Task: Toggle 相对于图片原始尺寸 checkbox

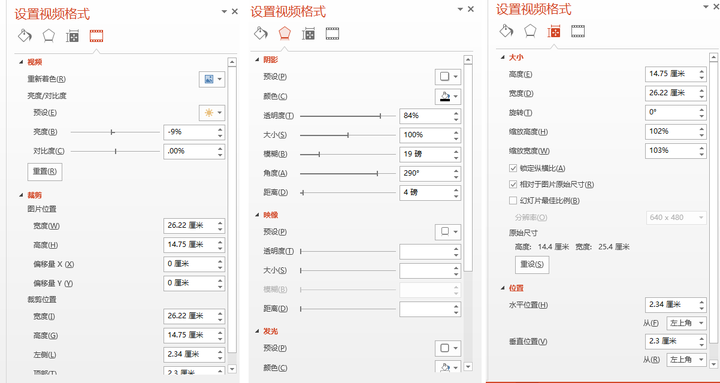Action: [513, 184]
